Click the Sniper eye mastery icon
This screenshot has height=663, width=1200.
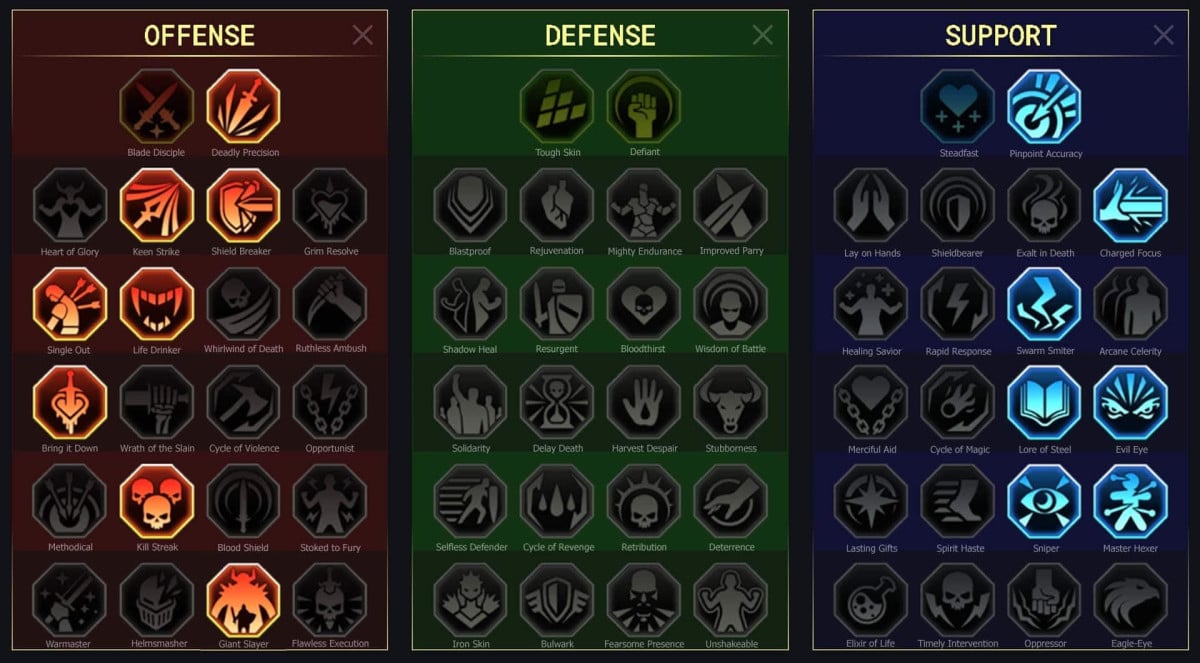[x=1045, y=501]
